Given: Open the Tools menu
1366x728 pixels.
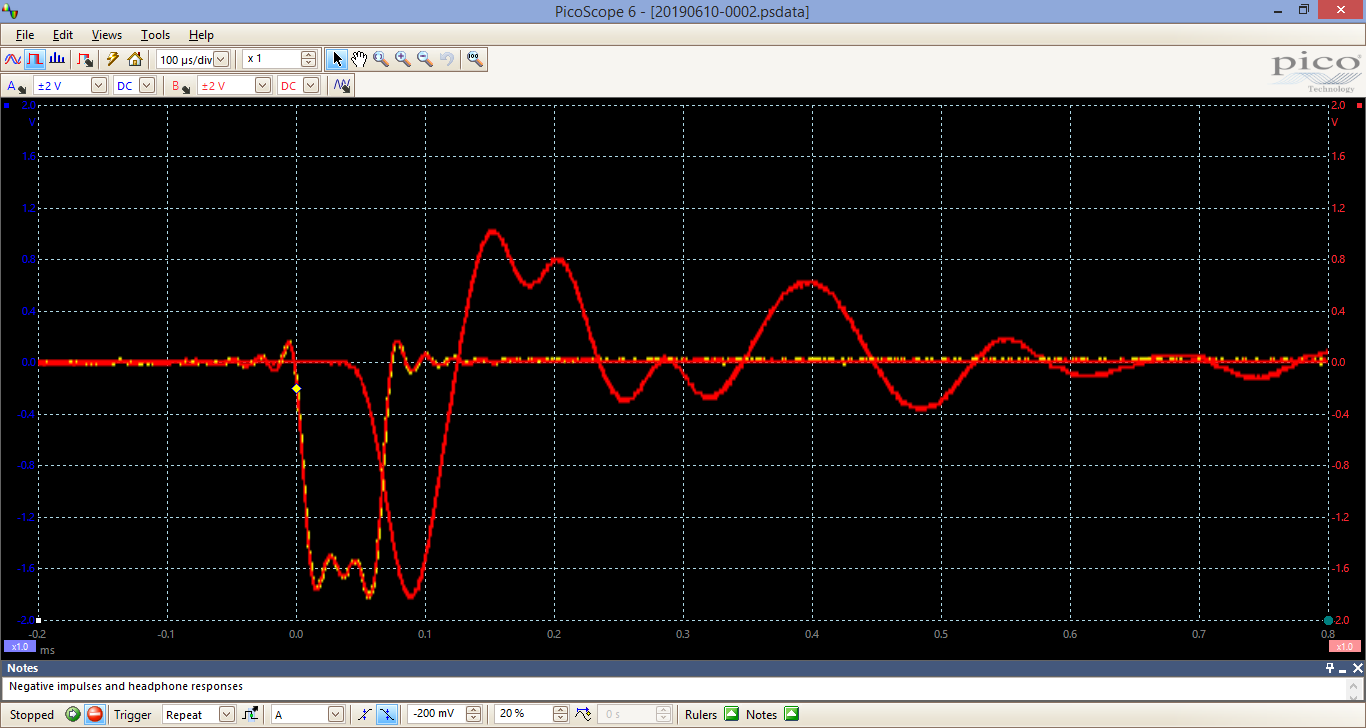Looking at the screenshot, I should pyautogui.click(x=155, y=35).
